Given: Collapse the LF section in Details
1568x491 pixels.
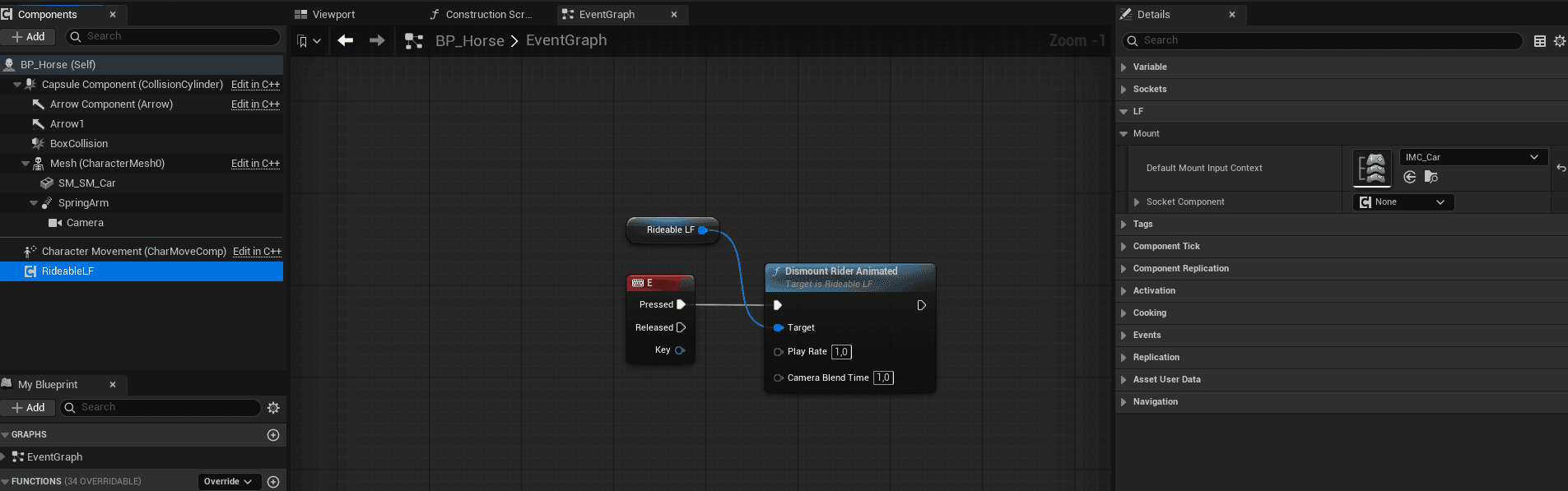Looking at the screenshot, I should click(x=1124, y=112).
